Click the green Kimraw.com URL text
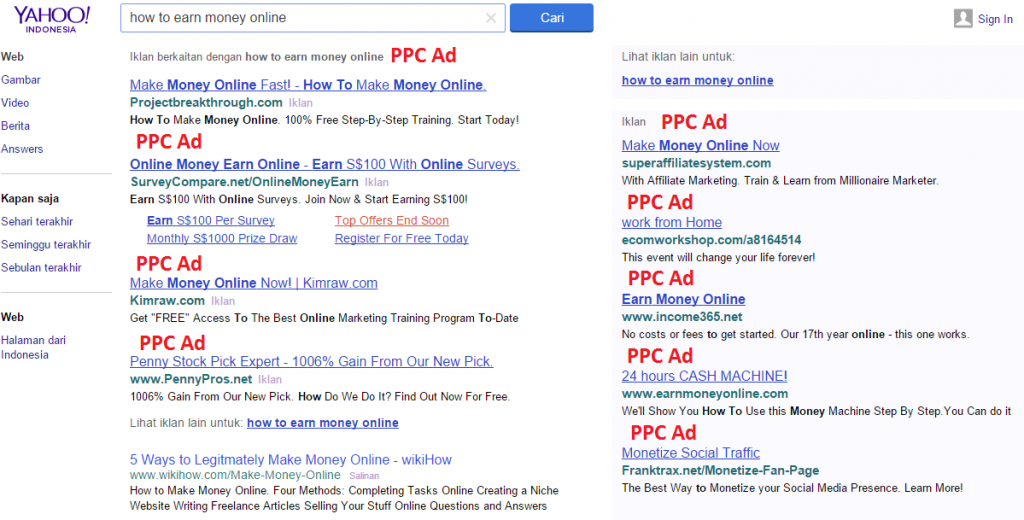This screenshot has width=1024, height=520. [167, 301]
